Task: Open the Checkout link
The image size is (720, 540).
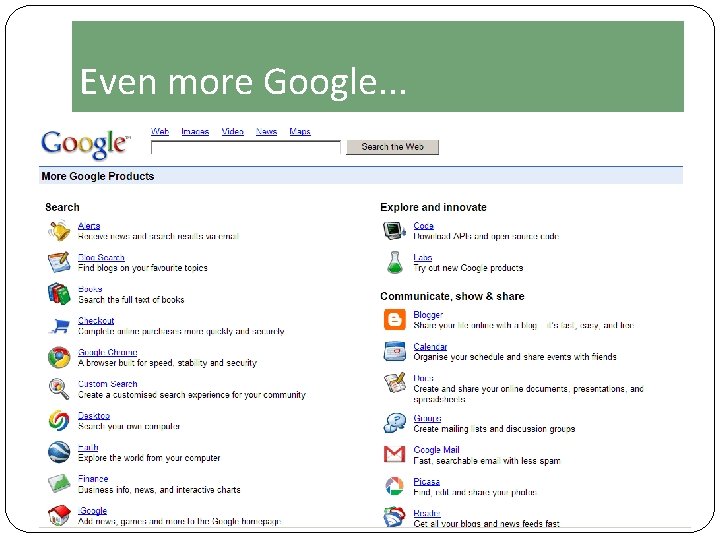Action: pos(96,321)
